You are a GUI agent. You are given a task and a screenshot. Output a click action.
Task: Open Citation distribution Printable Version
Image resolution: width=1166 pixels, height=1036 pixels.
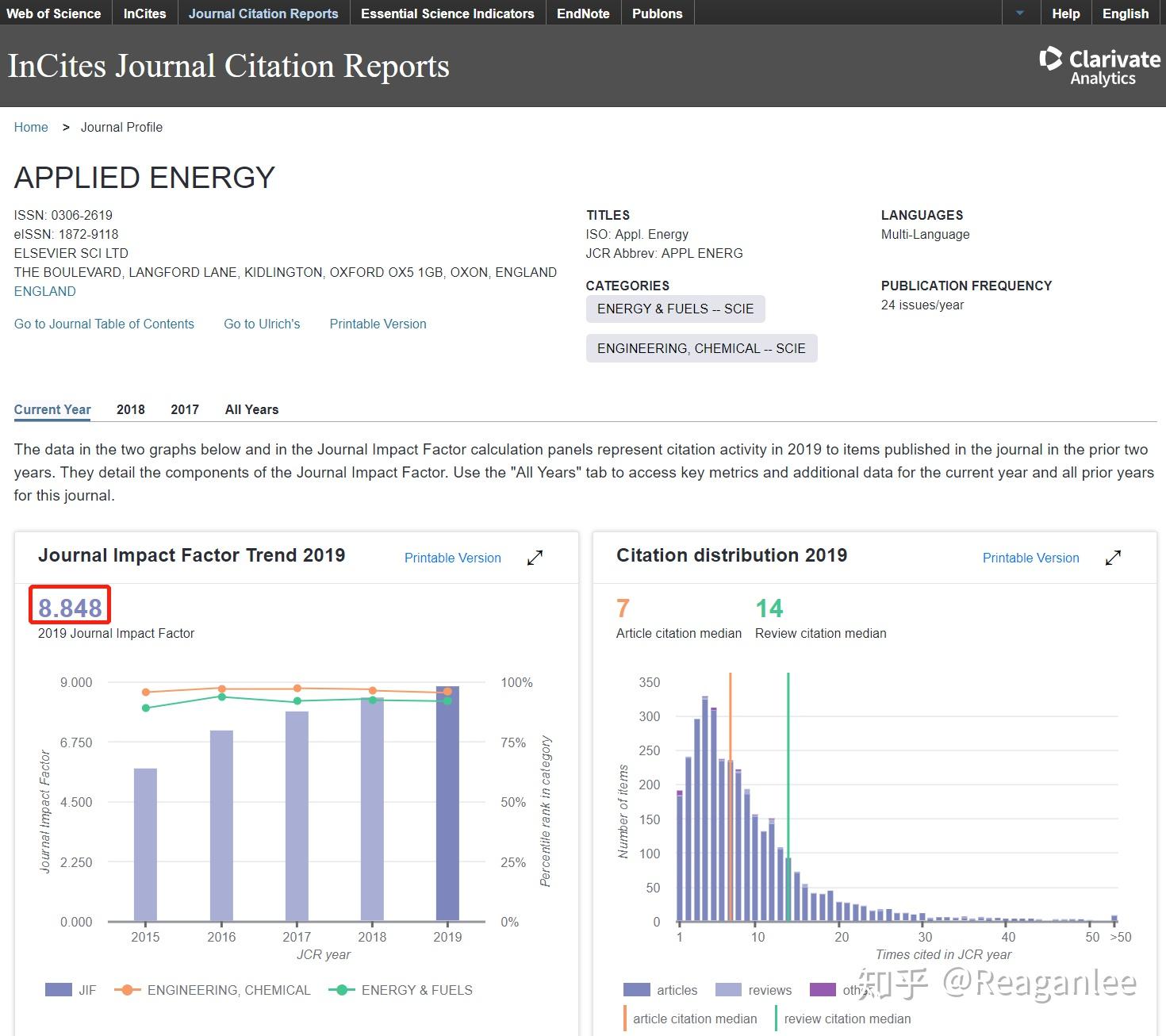pos(1030,558)
